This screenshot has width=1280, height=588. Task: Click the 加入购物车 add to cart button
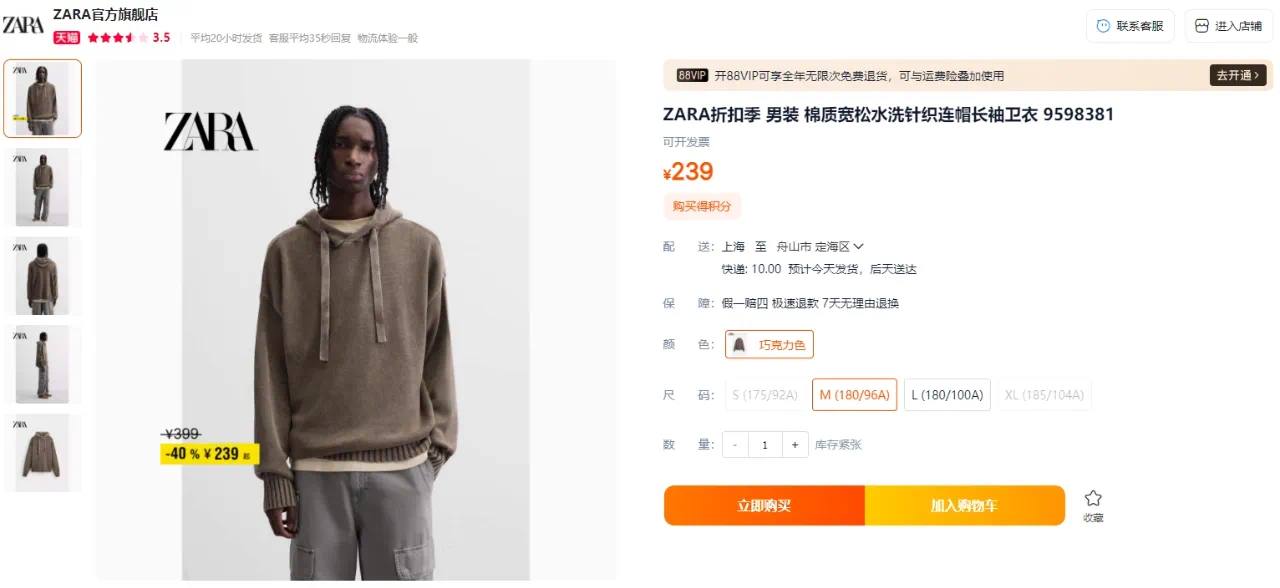coord(964,506)
